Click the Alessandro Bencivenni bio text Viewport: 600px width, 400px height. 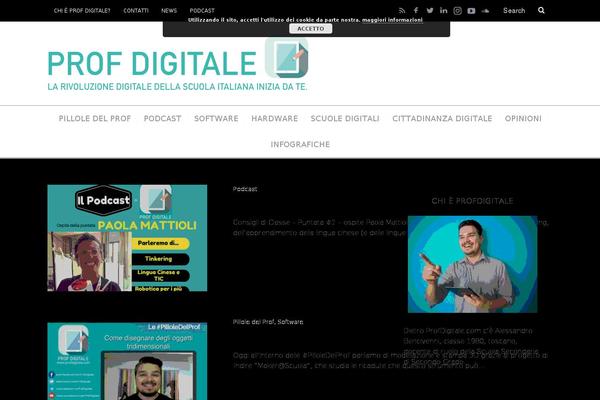pos(471,346)
